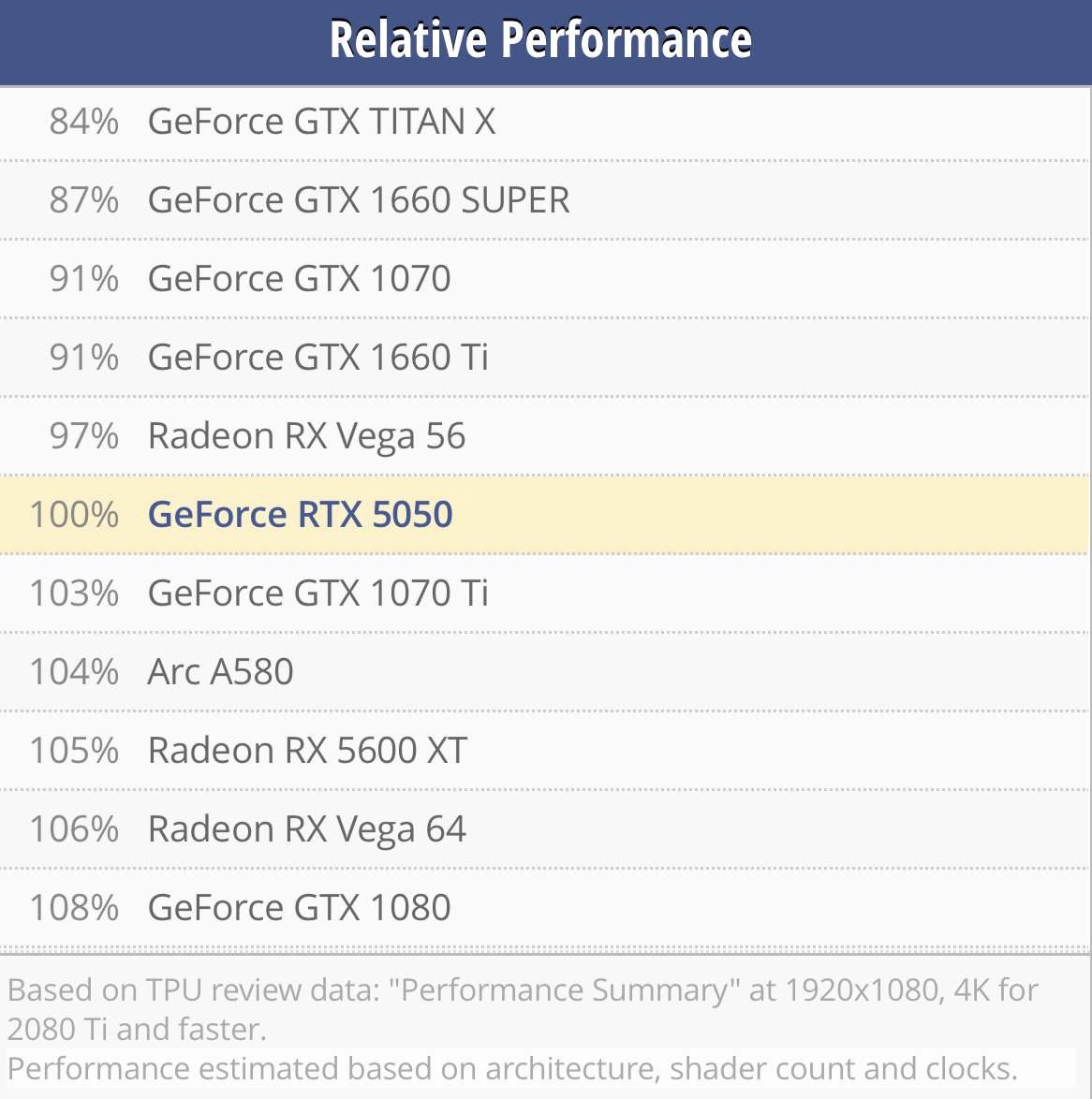Click the 104% performance value
The height and width of the screenshot is (1099, 1092).
(x=74, y=672)
